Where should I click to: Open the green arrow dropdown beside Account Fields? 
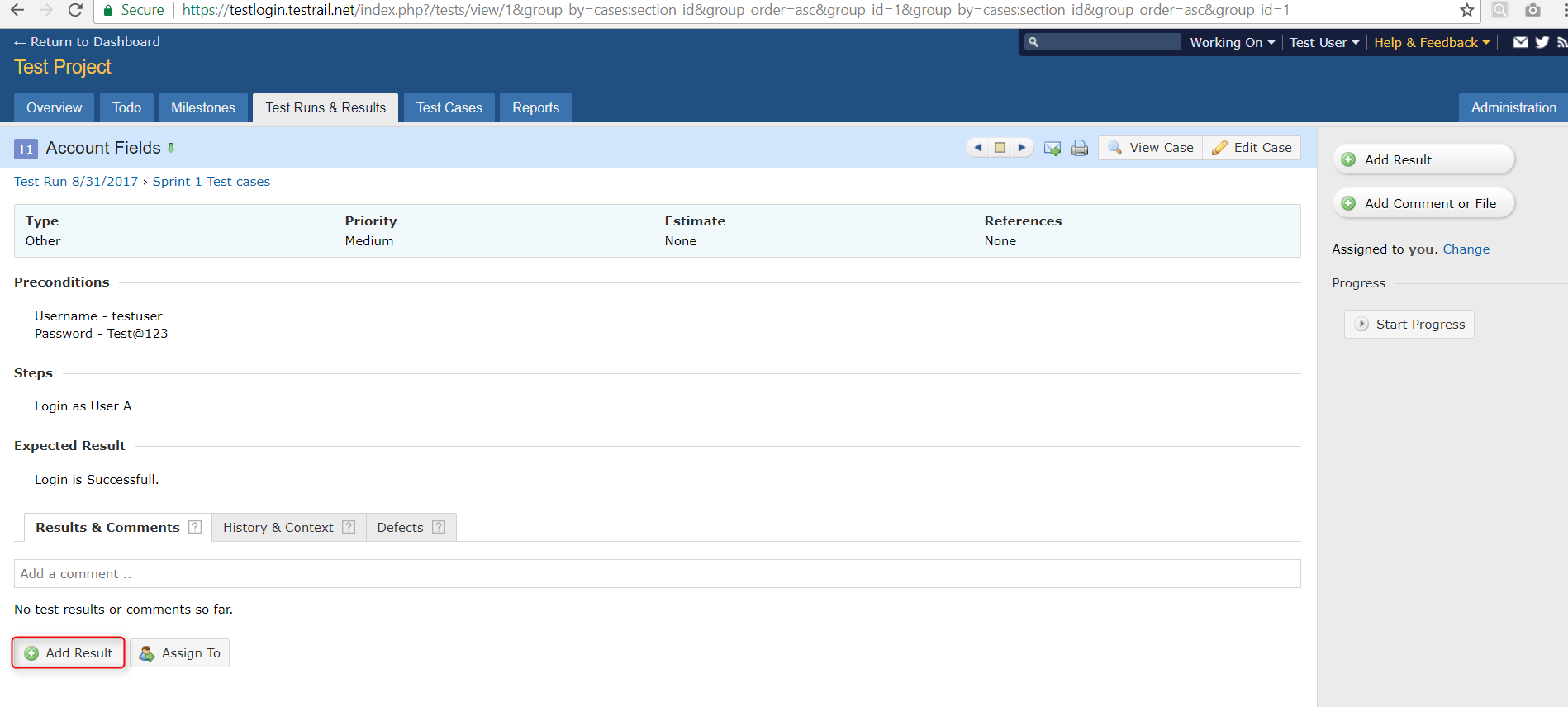point(171,148)
